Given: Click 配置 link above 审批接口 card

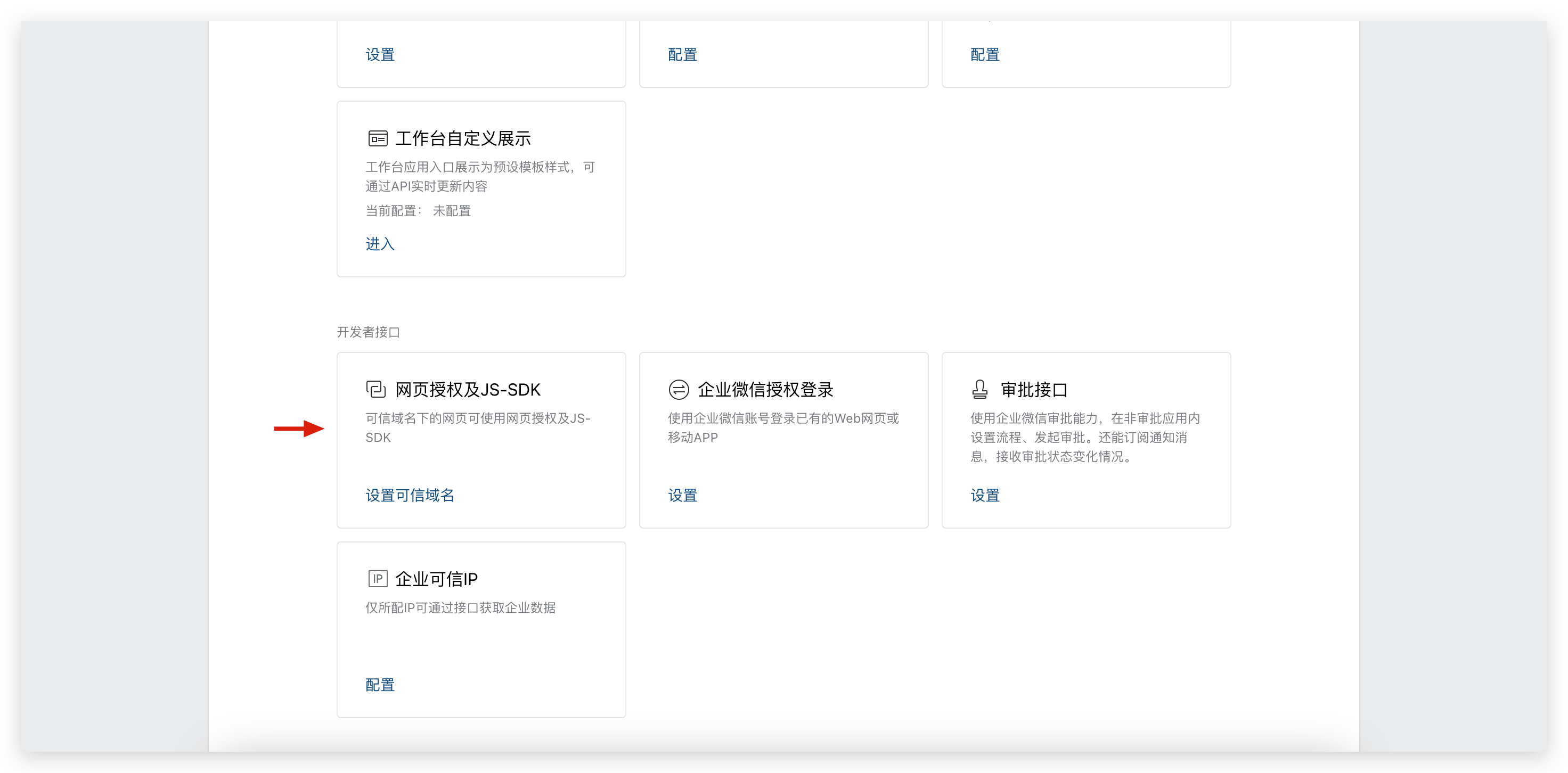Looking at the screenshot, I should pos(985,55).
